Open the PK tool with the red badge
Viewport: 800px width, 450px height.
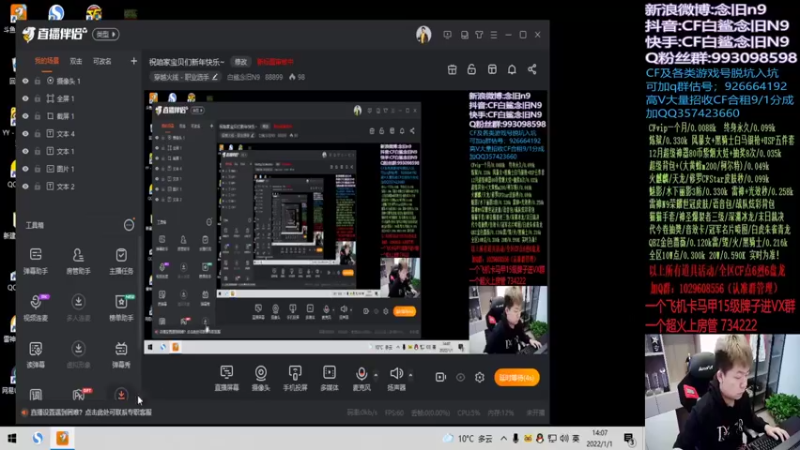(80, 394)
